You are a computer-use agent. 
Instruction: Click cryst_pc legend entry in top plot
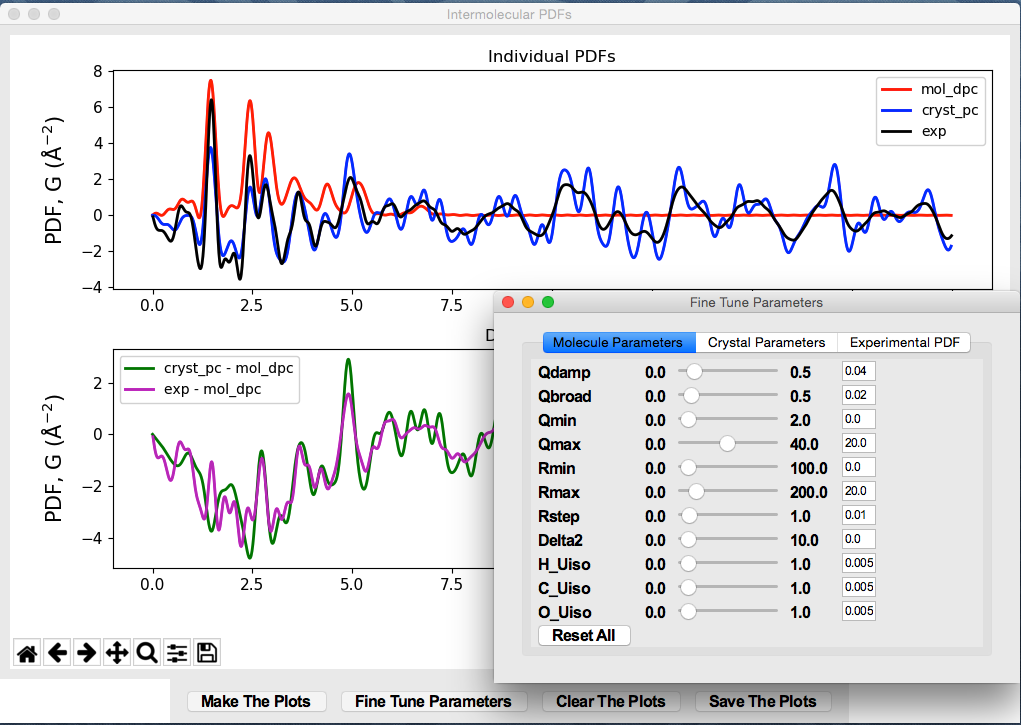tap(930, 110)
